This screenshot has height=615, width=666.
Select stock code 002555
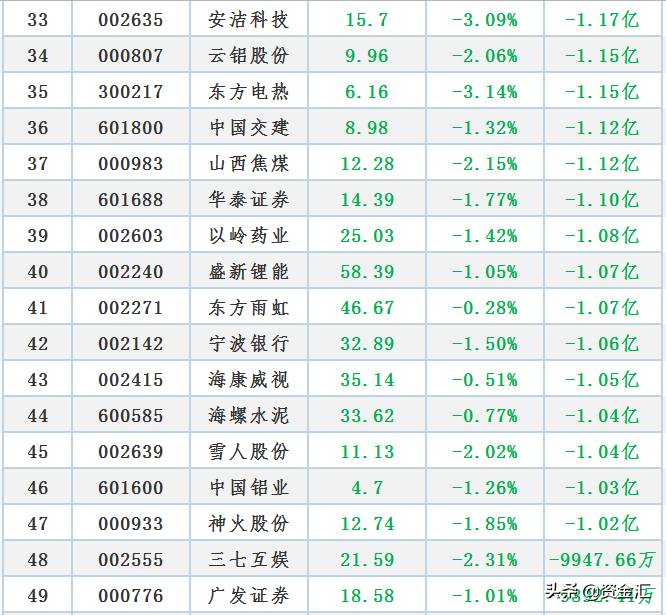click(131, 560)
